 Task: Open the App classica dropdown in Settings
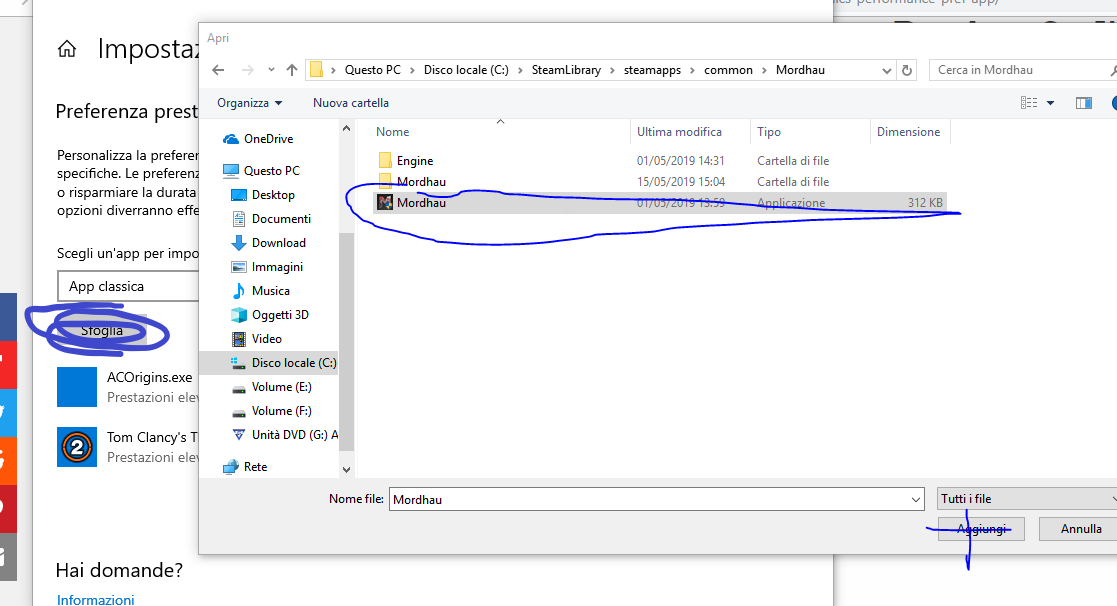pos(128,286)
